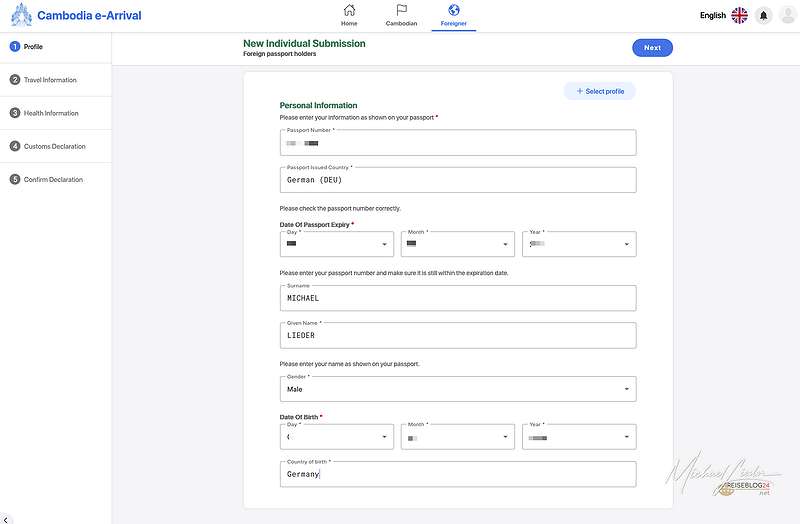Go to Health Information step
The height and width of the screenshot is (524, 800).
click(51, 113)
